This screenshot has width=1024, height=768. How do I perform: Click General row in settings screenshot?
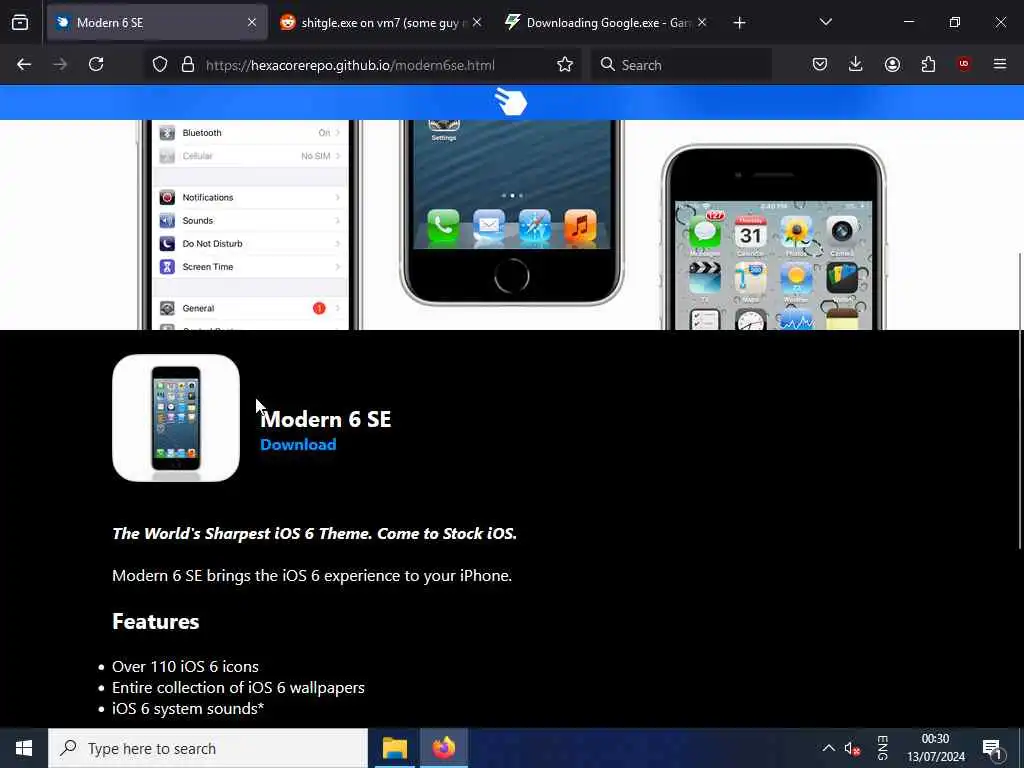[x=250, y=308]
